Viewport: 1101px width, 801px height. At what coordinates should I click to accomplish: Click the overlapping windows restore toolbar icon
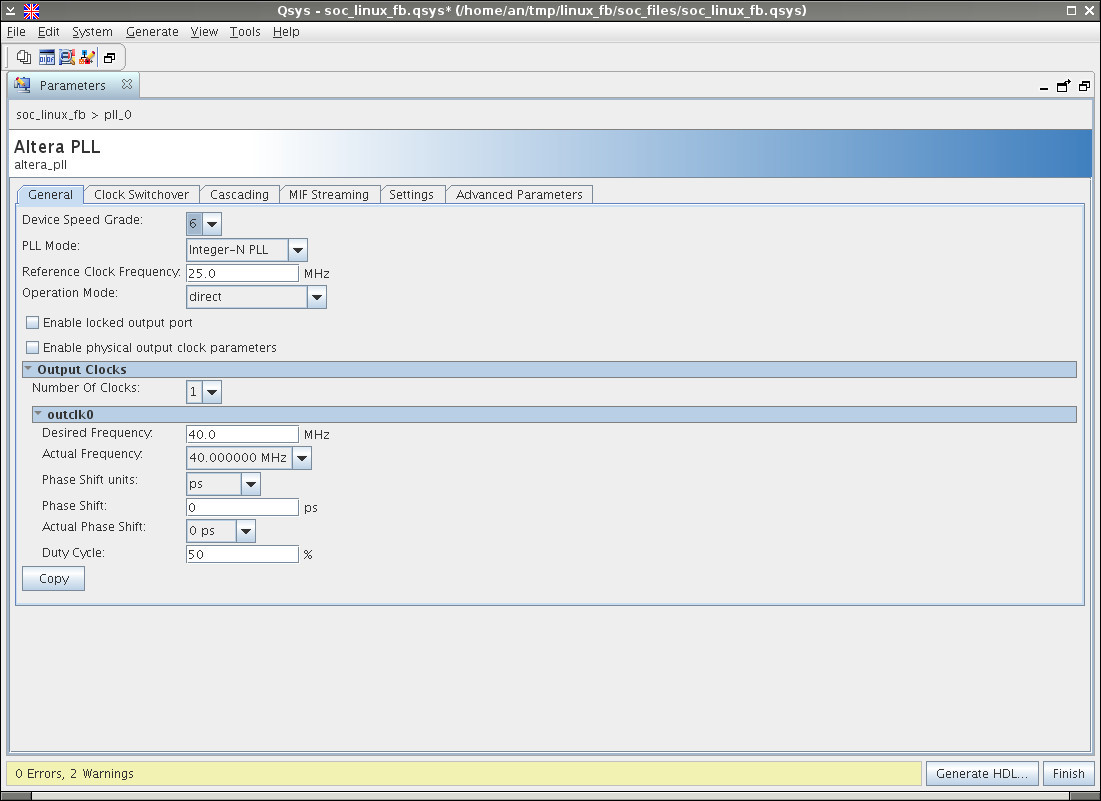pyautogui.click(x=110, y=58)
